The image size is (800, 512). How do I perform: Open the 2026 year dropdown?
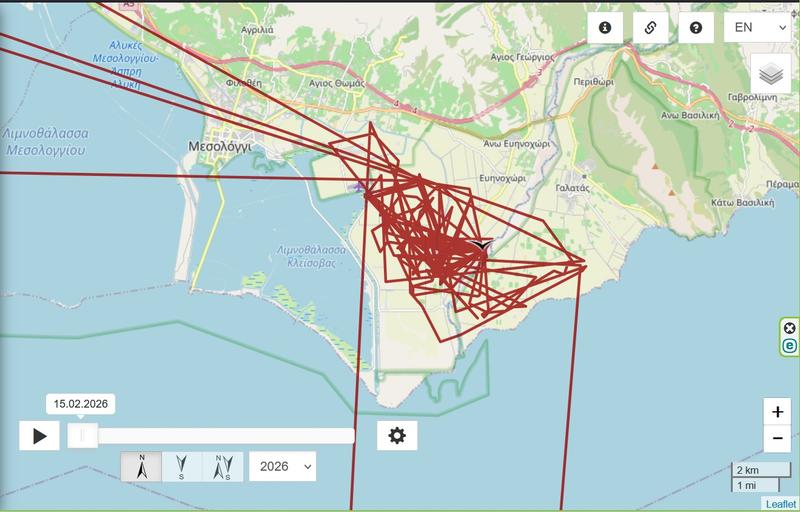(283, 467)
